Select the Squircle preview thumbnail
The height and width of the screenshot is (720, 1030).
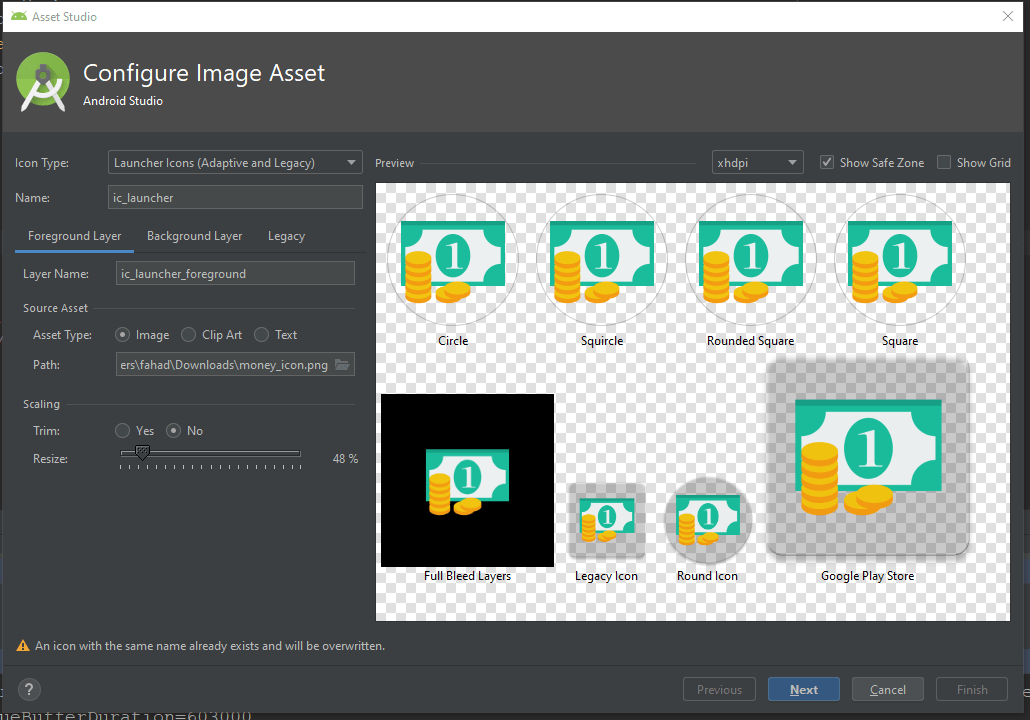[x=602, y=259]
